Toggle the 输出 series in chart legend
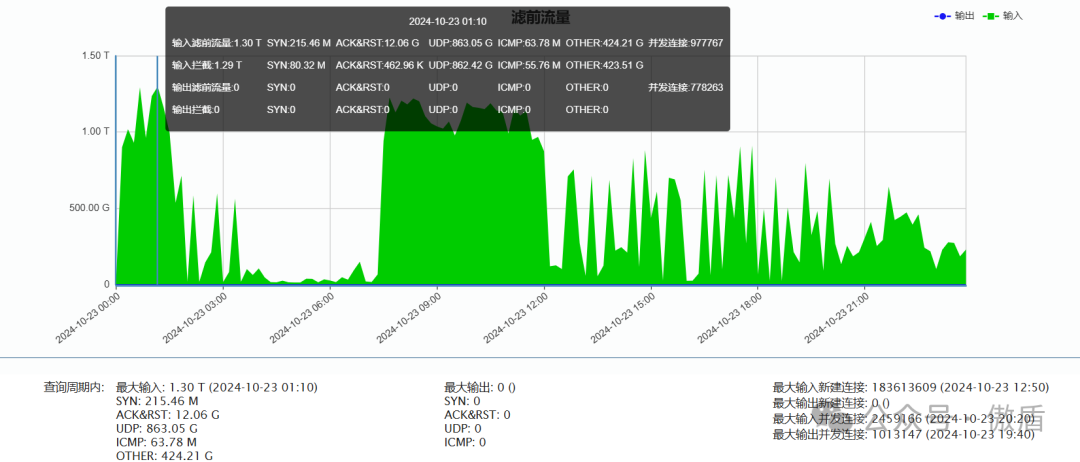 (954, 16)
